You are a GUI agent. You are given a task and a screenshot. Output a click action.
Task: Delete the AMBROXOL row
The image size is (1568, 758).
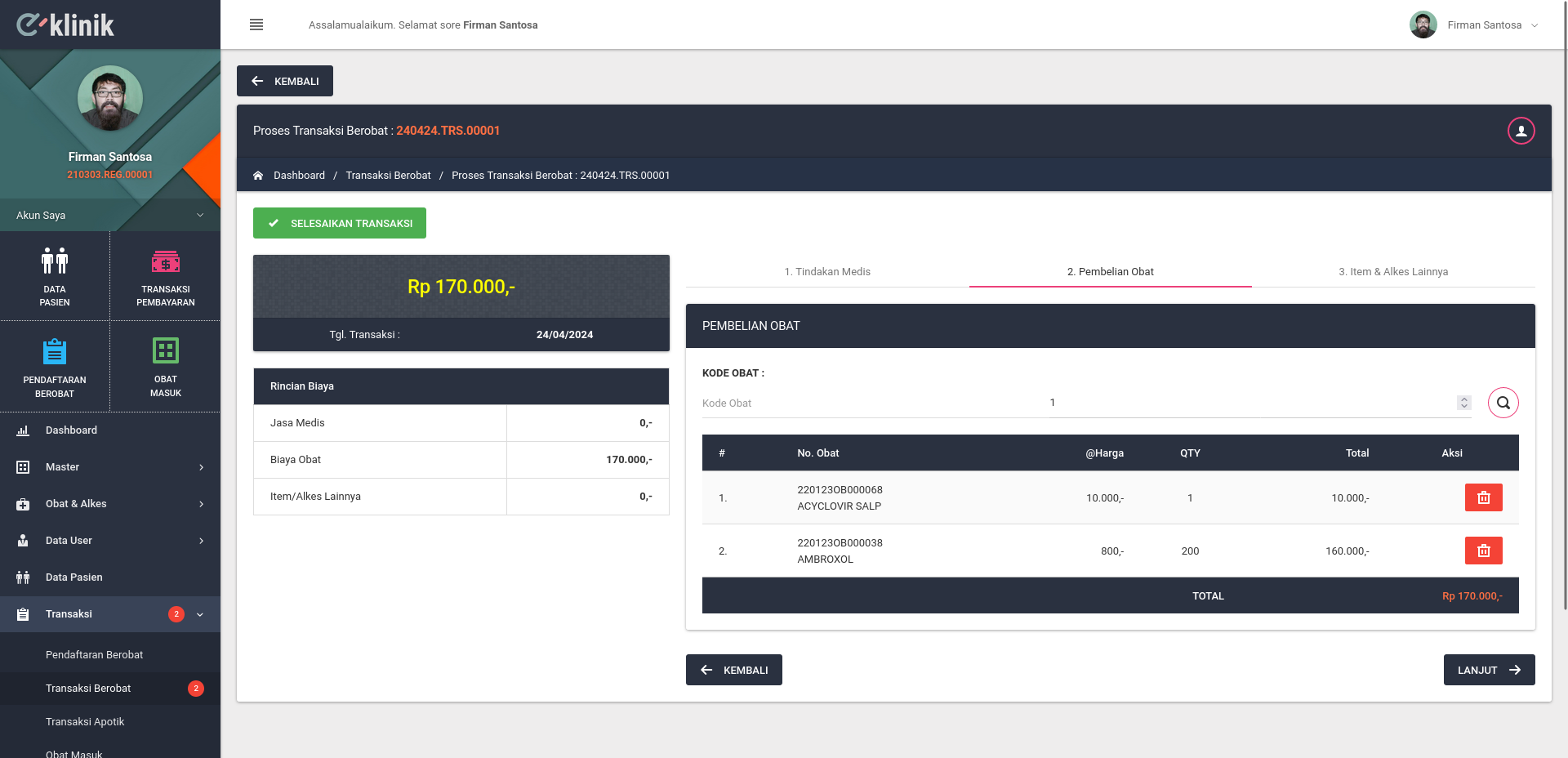[x=1483, y=551]
